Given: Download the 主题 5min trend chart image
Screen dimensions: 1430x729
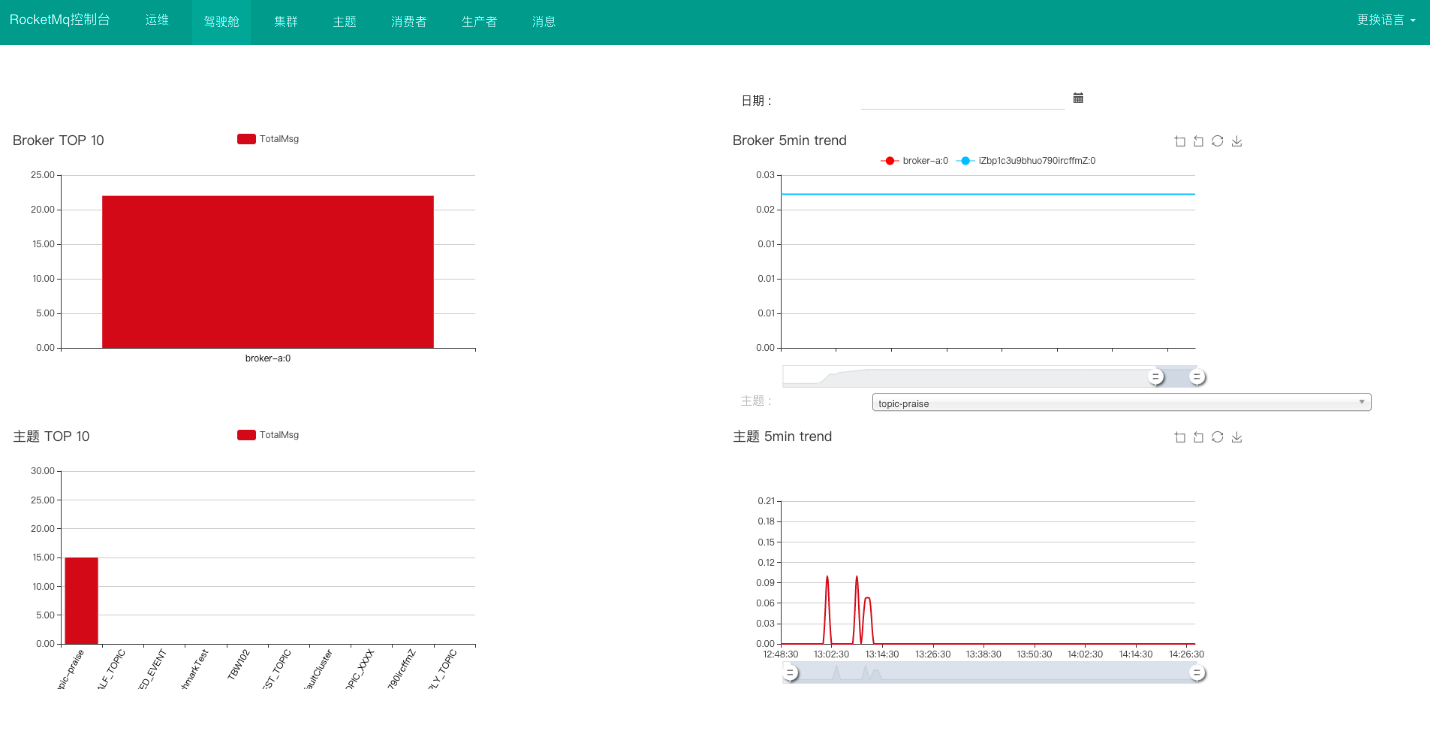Looking at the screenshot, I should pyautogui.click(x=1237, y=437).
